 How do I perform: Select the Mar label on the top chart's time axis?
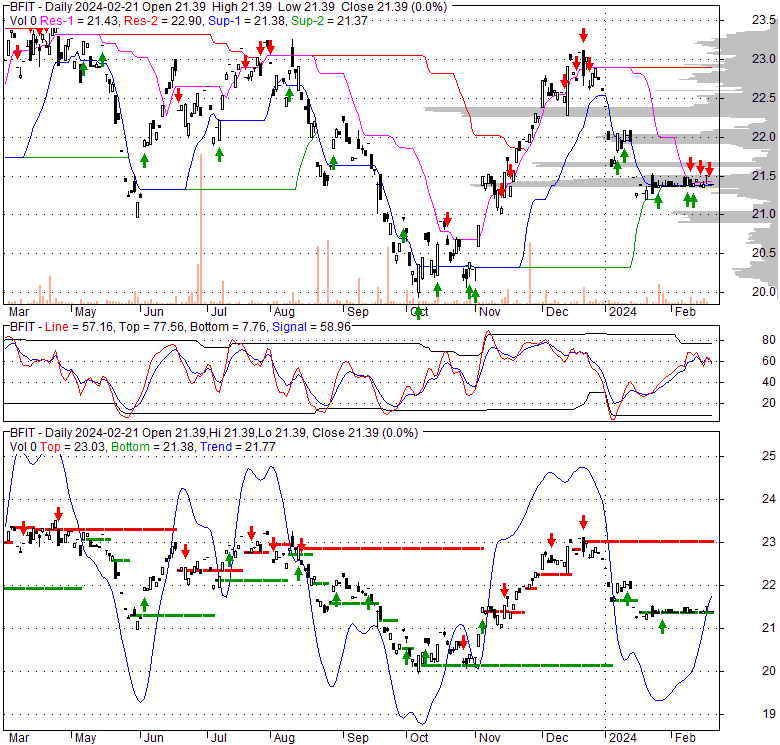19,312
